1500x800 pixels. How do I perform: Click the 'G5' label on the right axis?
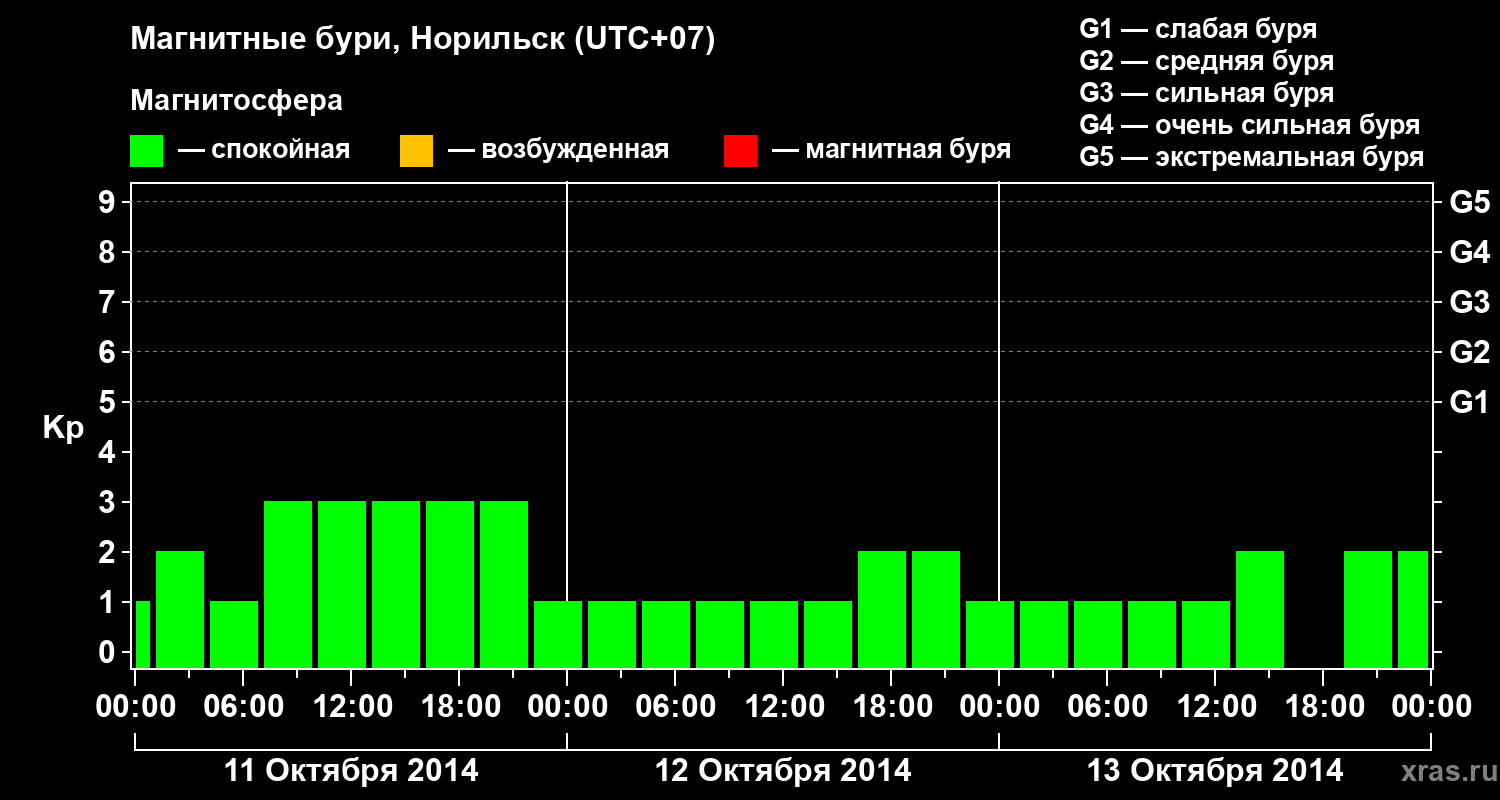pos(1469,202)
